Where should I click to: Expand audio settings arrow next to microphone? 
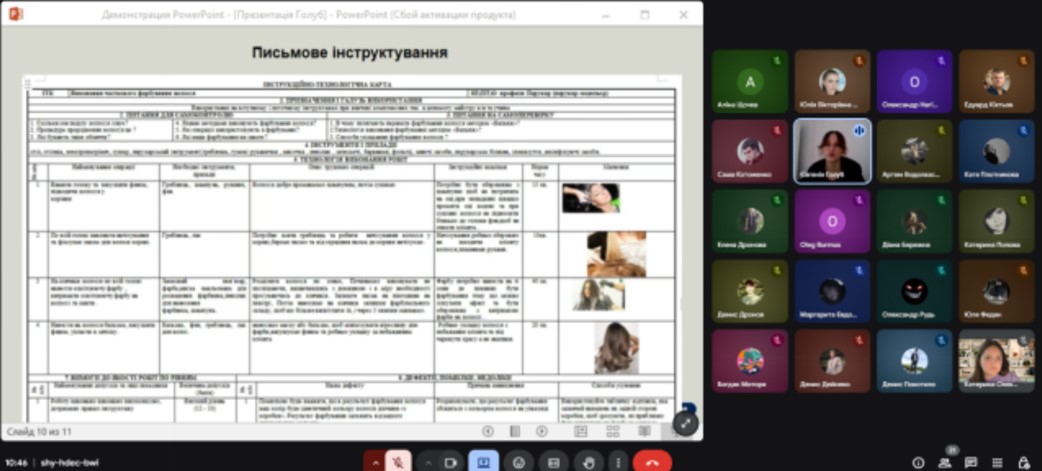376,462
